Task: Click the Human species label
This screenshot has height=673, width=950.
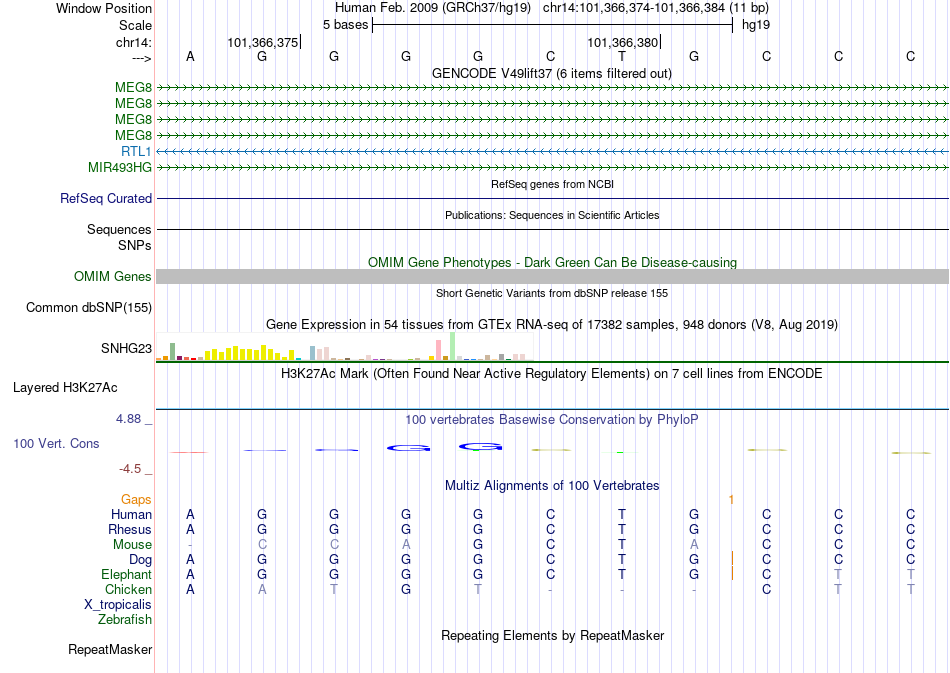Action: [131, 514]
